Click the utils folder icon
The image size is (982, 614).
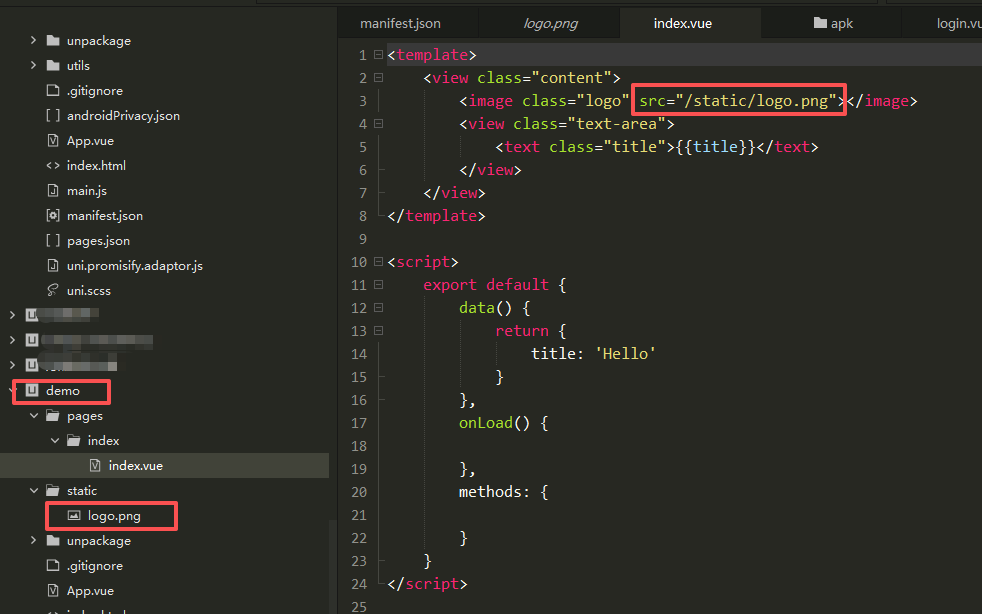pyautogui.click(x=53, y=66)
